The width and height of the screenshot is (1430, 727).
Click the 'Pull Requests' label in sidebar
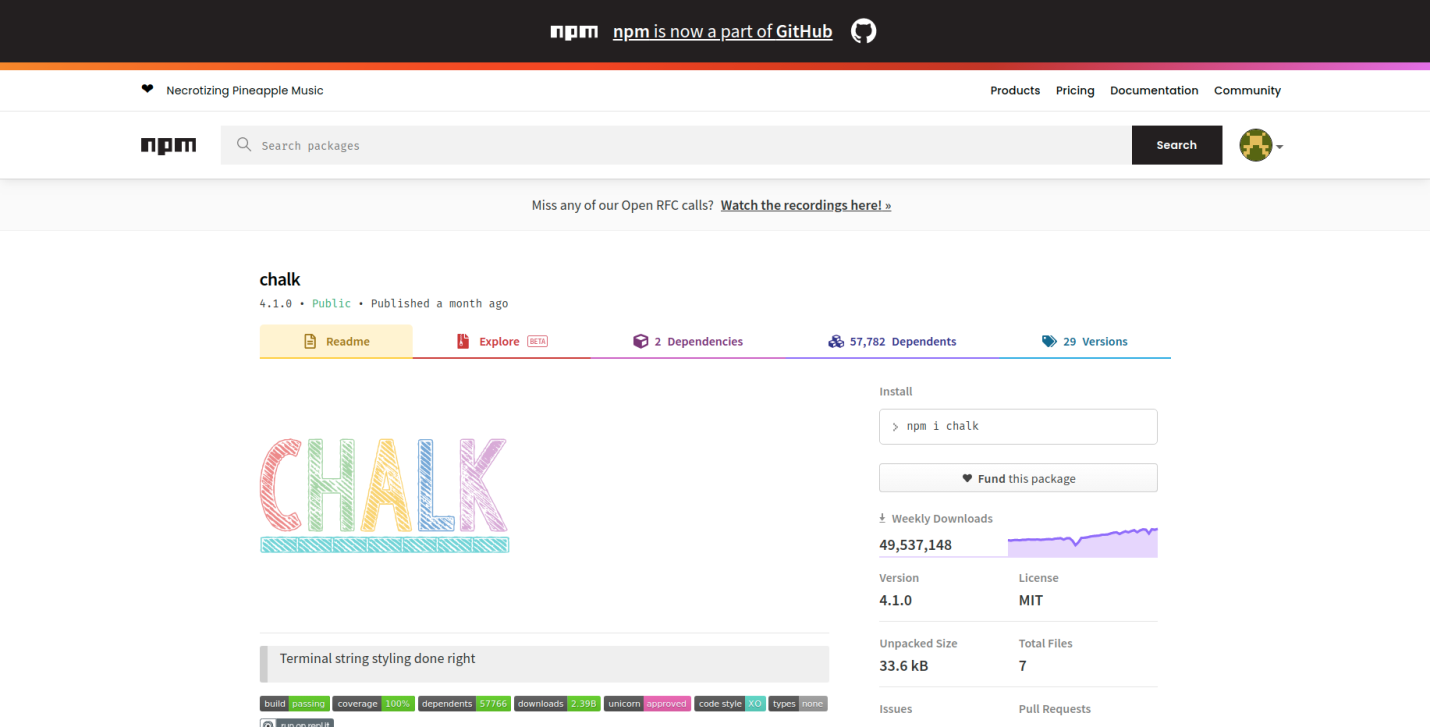1055,709
